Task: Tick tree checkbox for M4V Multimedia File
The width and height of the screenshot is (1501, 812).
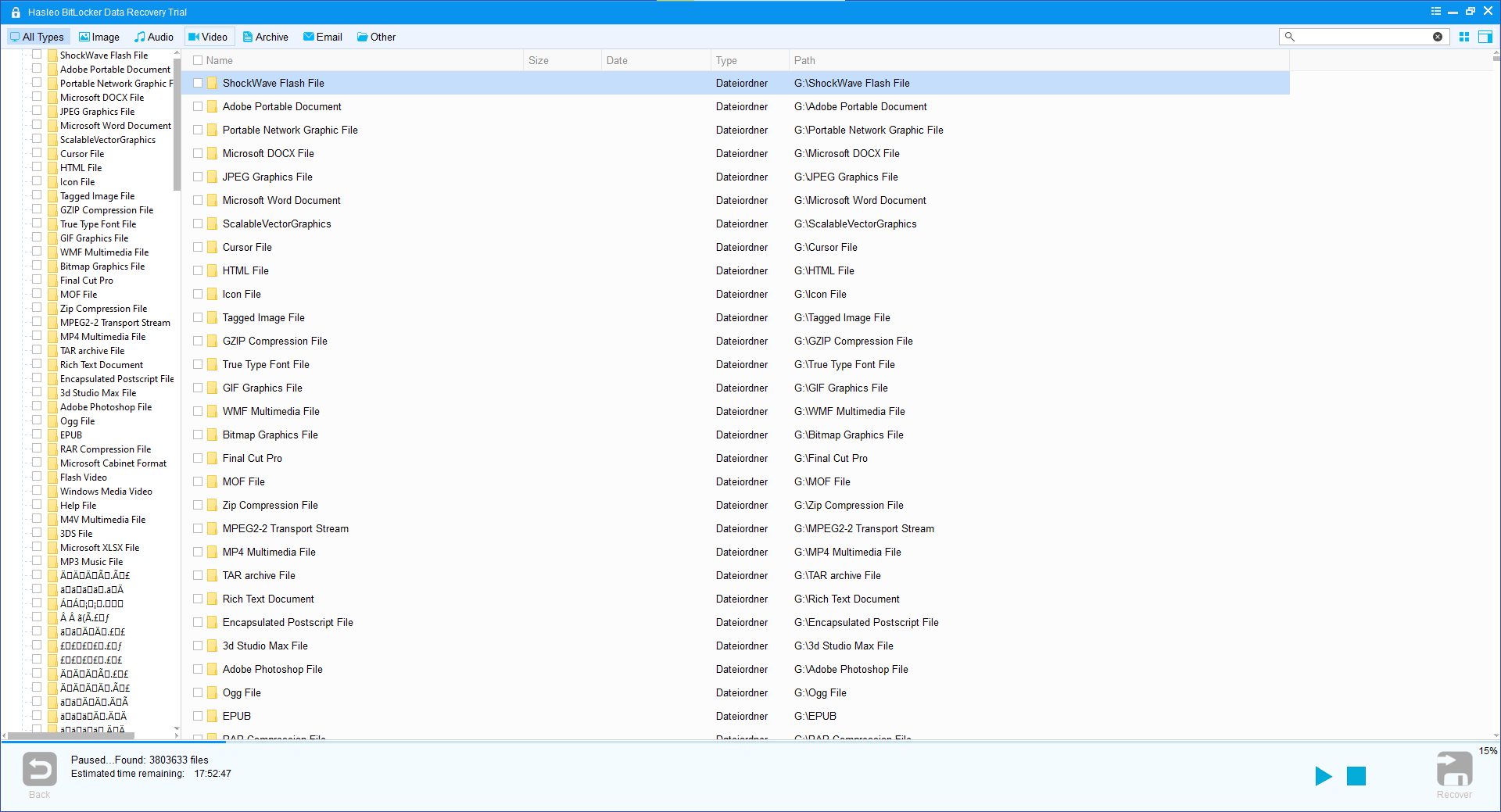Action: pyautogui.click(x=37, y=518)
